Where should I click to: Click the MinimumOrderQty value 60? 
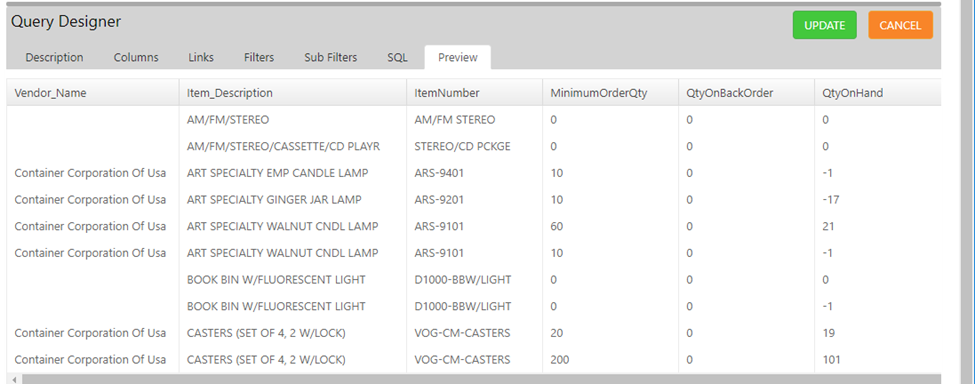[557, 227]
